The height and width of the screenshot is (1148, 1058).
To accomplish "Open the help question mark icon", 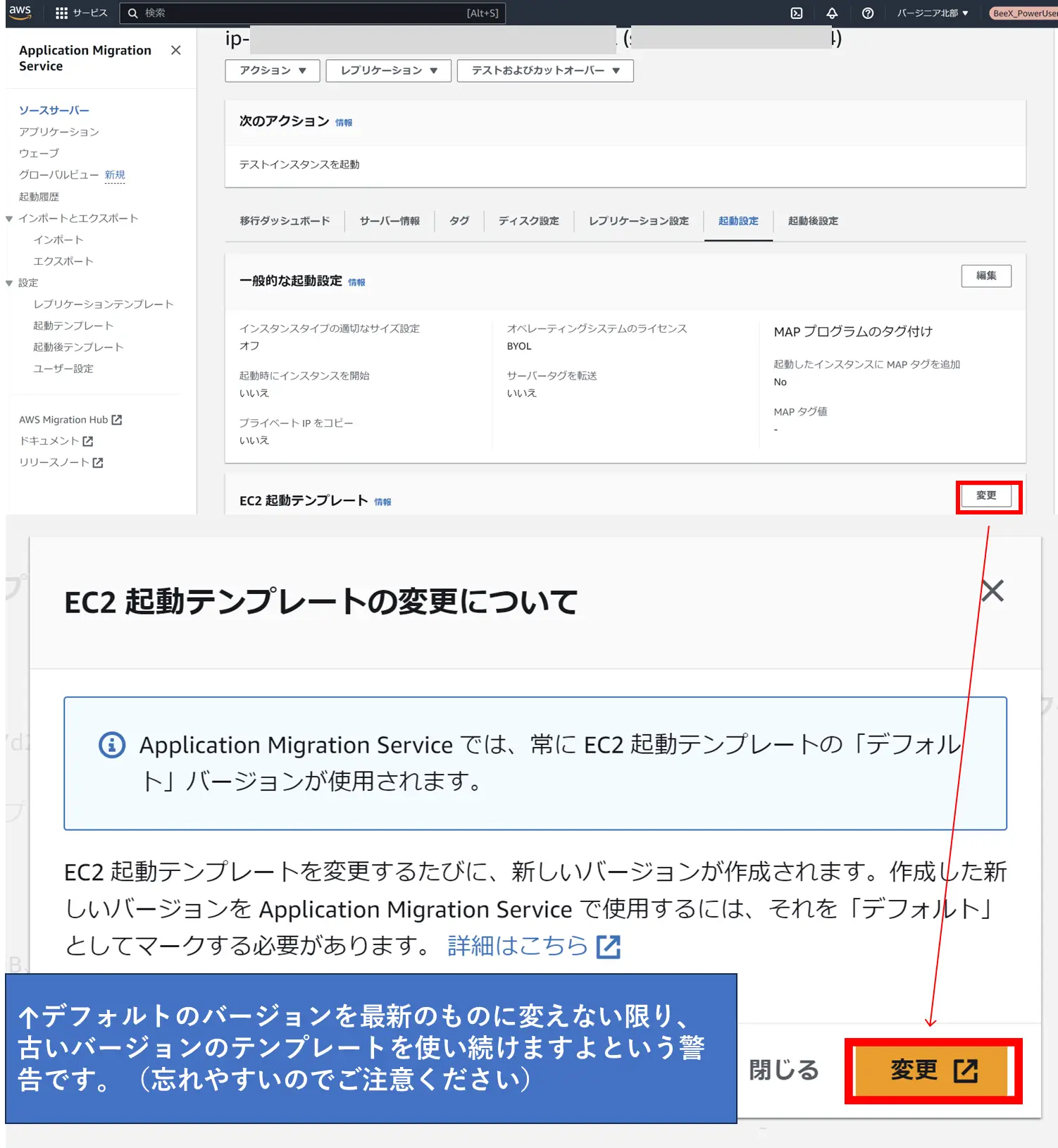I will coord(868,13).
